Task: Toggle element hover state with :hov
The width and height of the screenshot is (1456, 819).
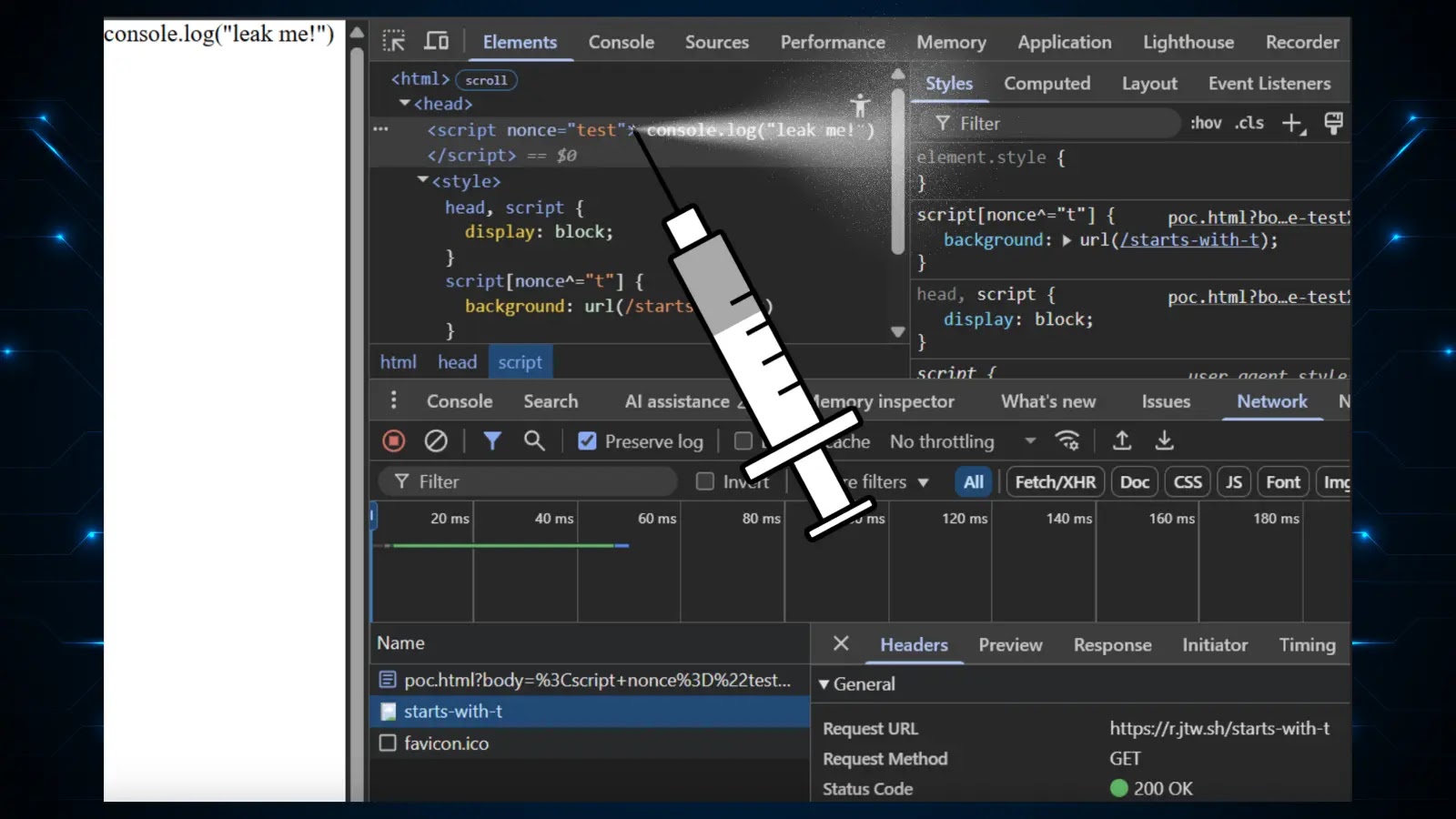Action: click(1206, 123)
